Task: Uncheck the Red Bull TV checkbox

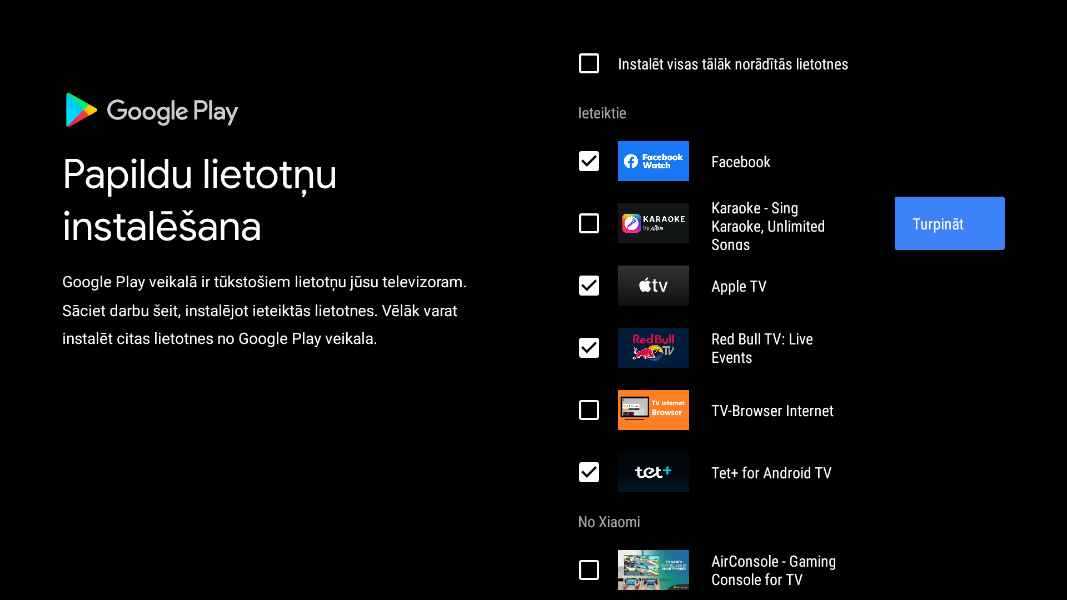Action: (589, 348)
